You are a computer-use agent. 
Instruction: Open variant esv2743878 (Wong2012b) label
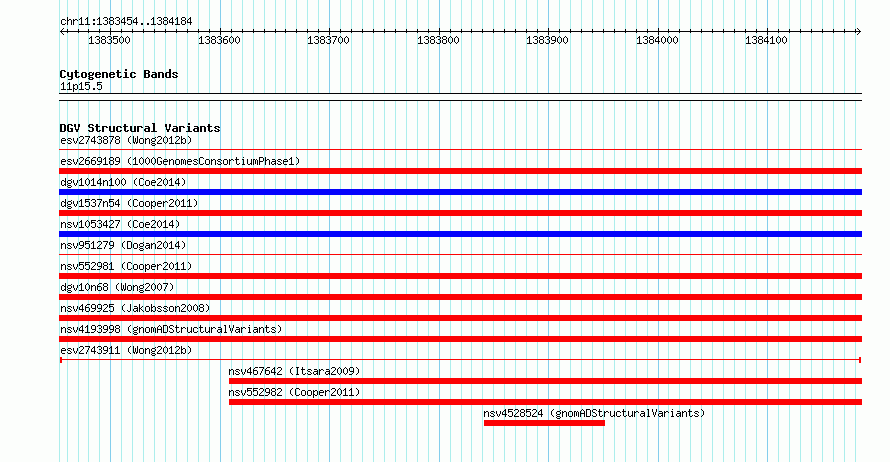pyautogui.click(x=126, y=140)
